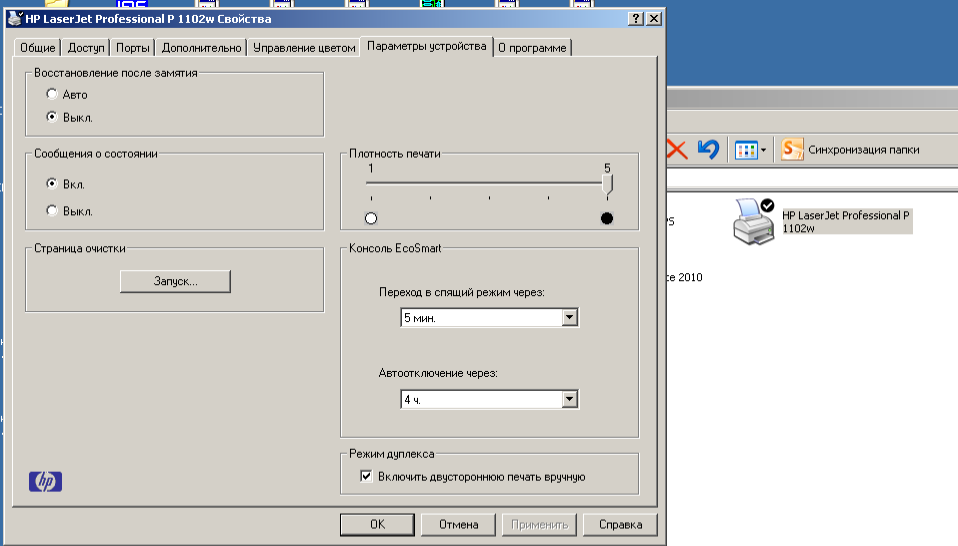This screenshot has width=958, height=546.
Task: Click the HP logo icon
Action: pos(45,481)
